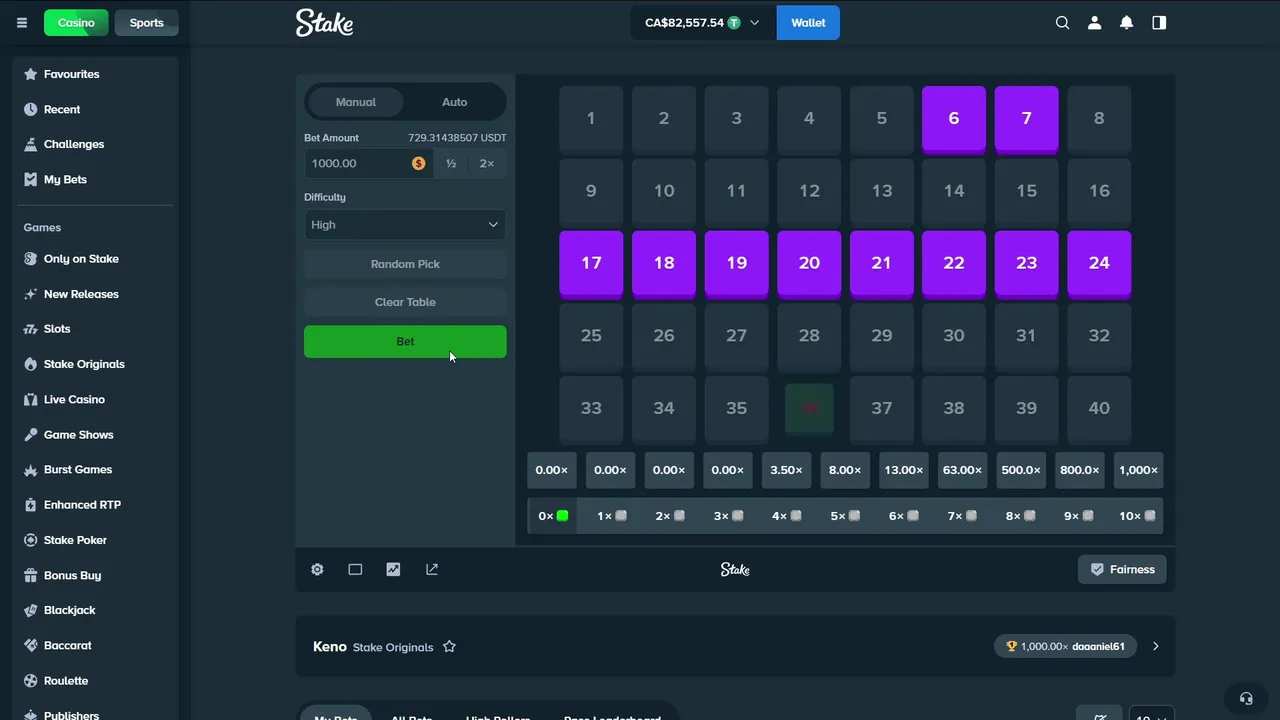Deselect Keno tile 17
The image size is (1280, 720).
[x=591, y=264]
